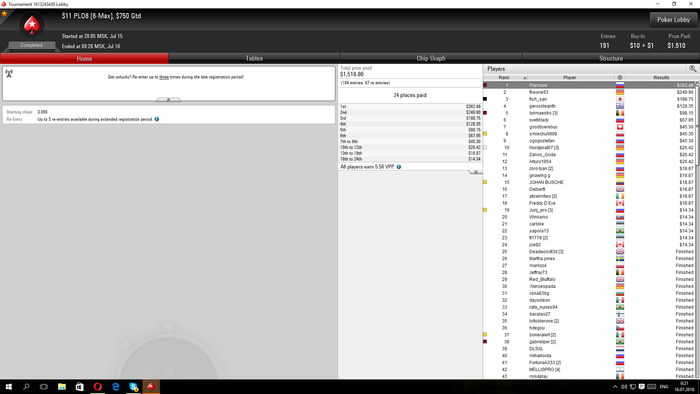700x394 pixels.
Task: Click the white note tag beside Nordpirat07
Action: 485,148
